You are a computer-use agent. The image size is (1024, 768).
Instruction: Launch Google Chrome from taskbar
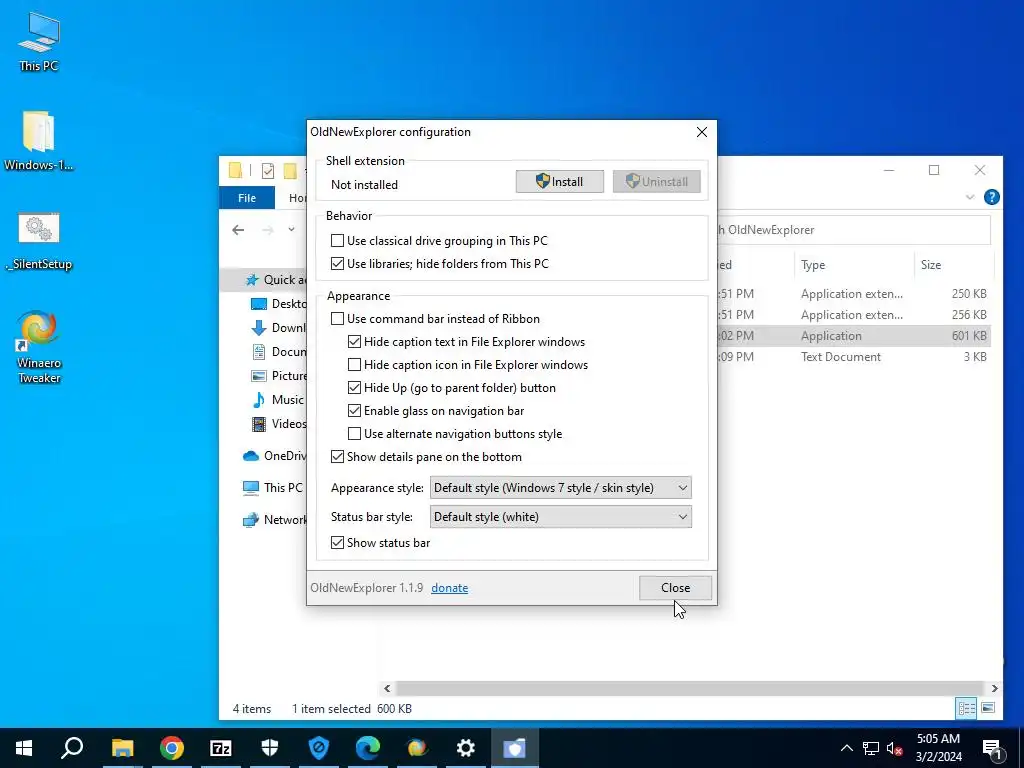point(171,748)
